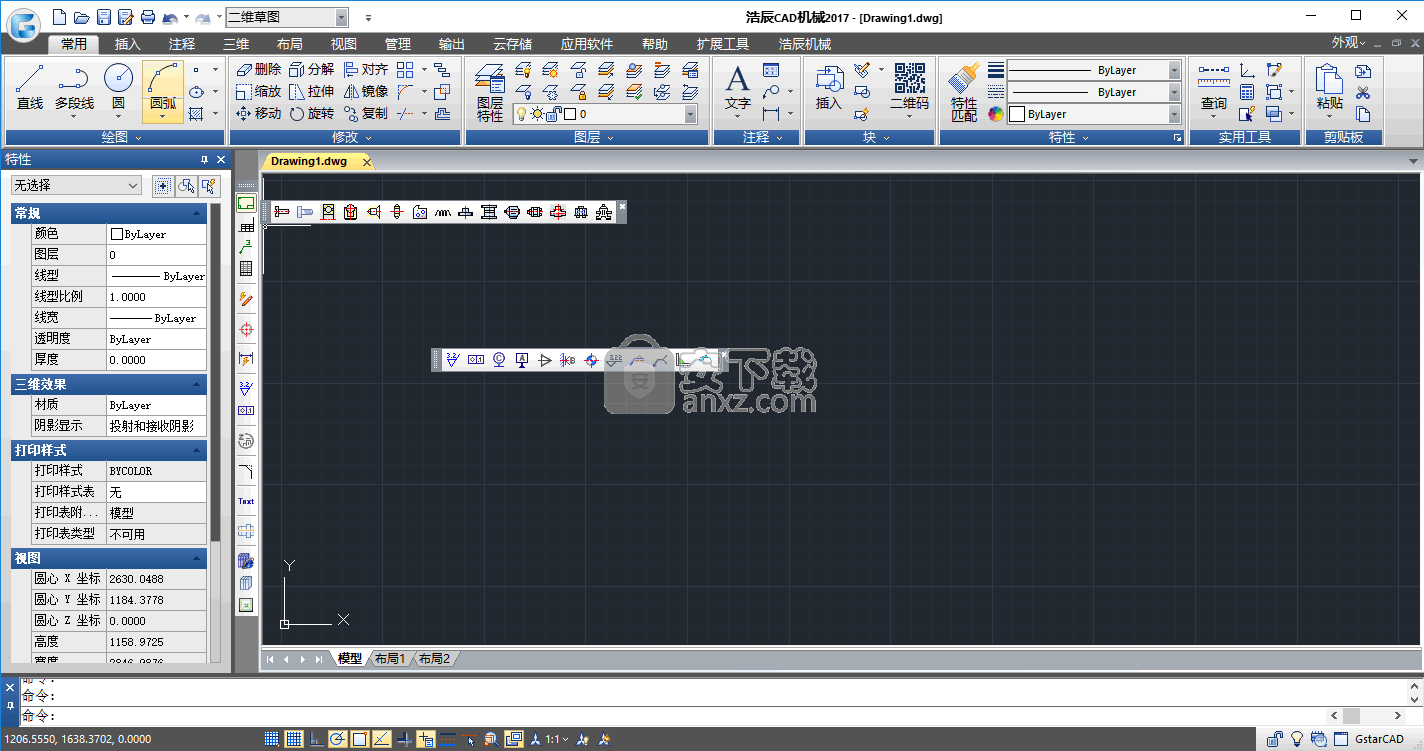The width and height of the screenshot is (1424, 751).
Task: Click the Rotate (旋转) tool
Action: [312, 113]
